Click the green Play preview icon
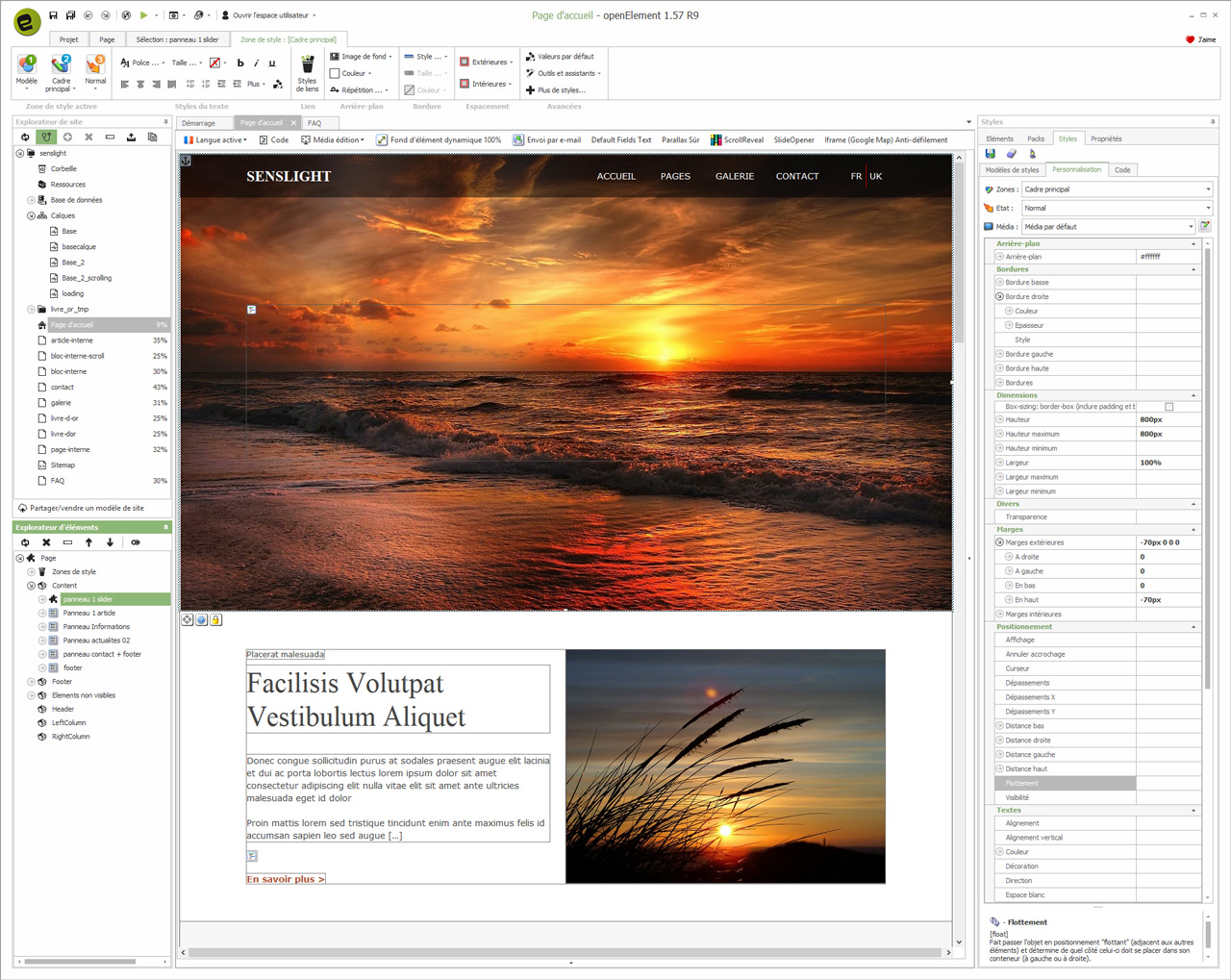1231x980 pixels. click(143, 15)
